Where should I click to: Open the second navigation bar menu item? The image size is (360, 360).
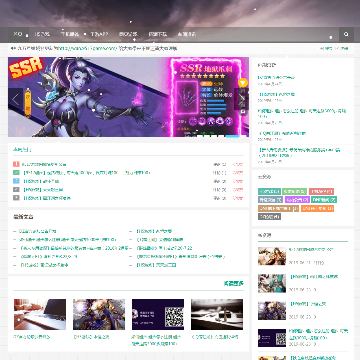tap(42, 34)
